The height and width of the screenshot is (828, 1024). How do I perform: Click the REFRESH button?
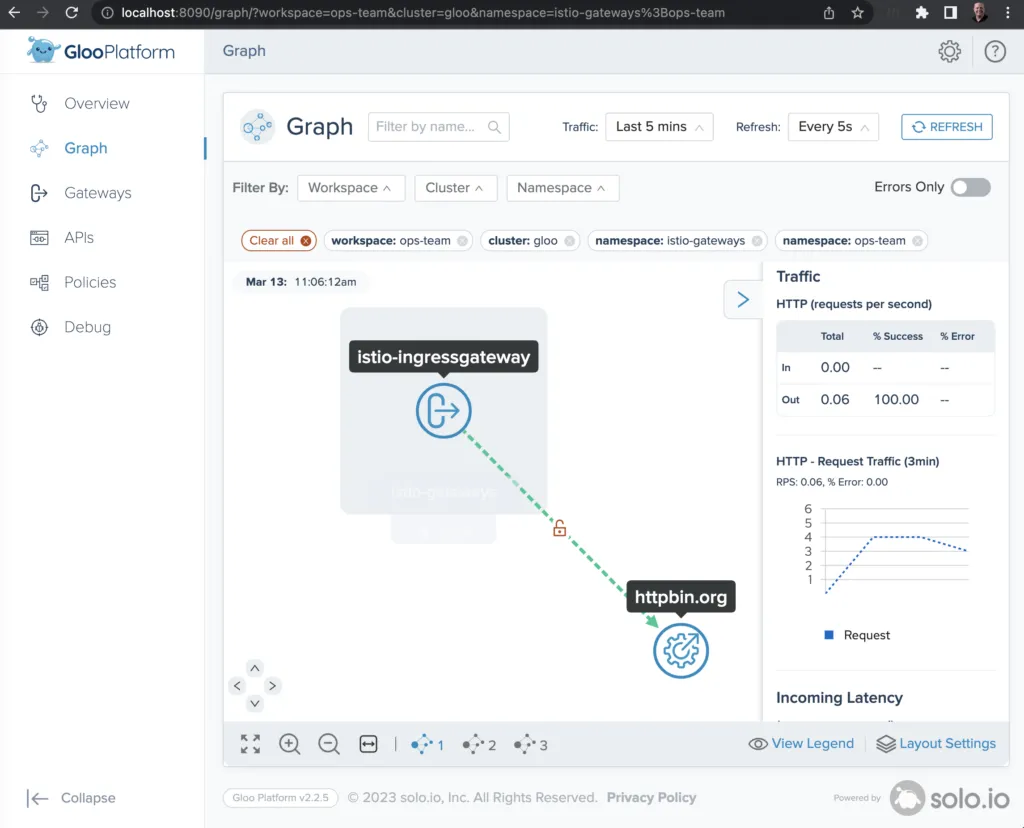point(947,127)
